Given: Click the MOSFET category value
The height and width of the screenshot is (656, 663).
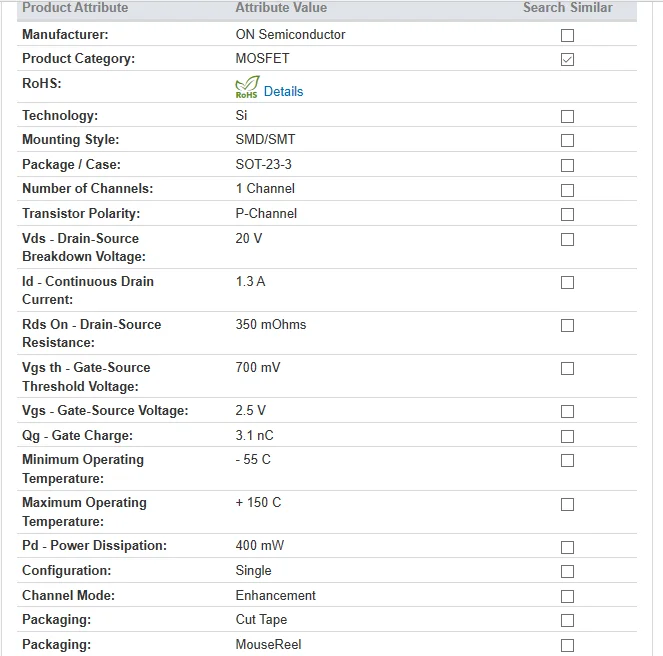Looking at the screenshot, I should point(262,58).
